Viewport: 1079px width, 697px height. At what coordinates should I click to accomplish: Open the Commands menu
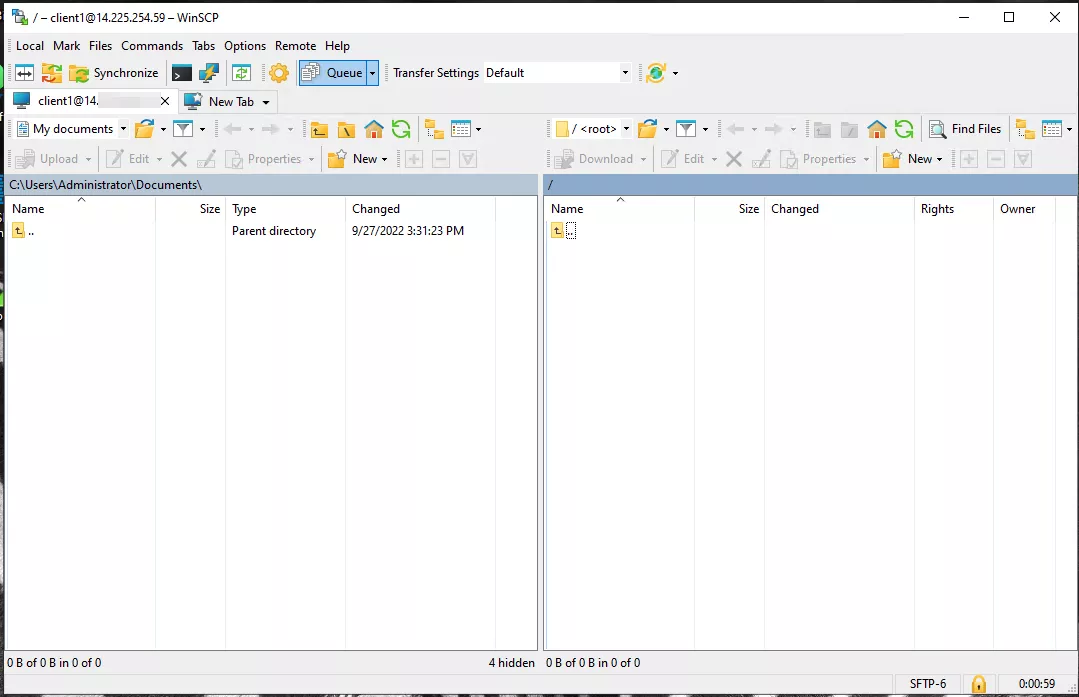152,46
